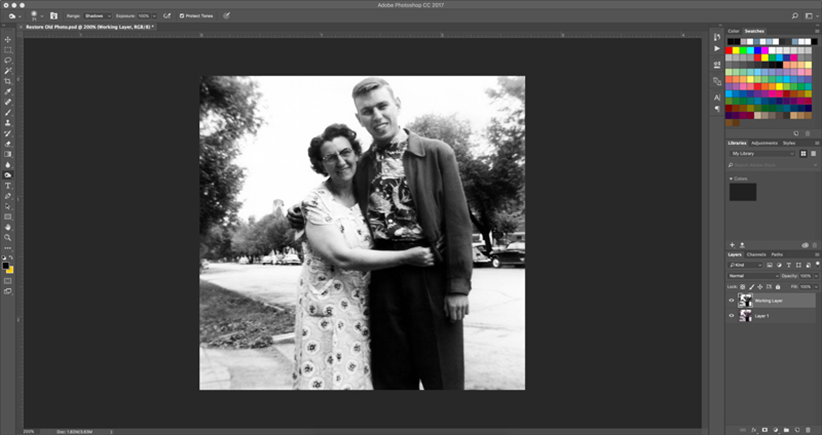This screenshot has width=822, height=435.
Task: Open the brush panel from options bar
Action: 53,16
